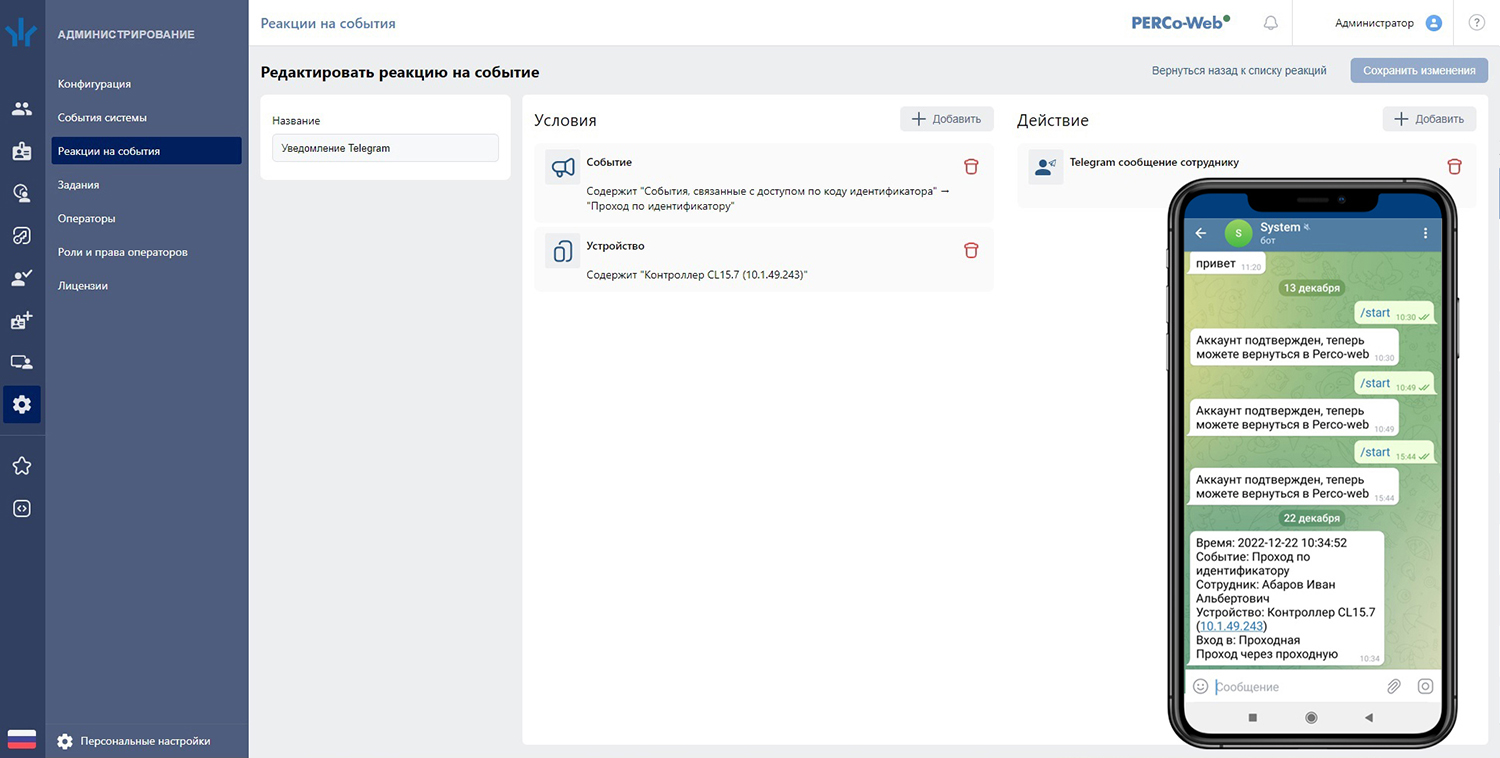Select Реакции на события menu item
1500x758 pixels.
click(x=147, y=151)
